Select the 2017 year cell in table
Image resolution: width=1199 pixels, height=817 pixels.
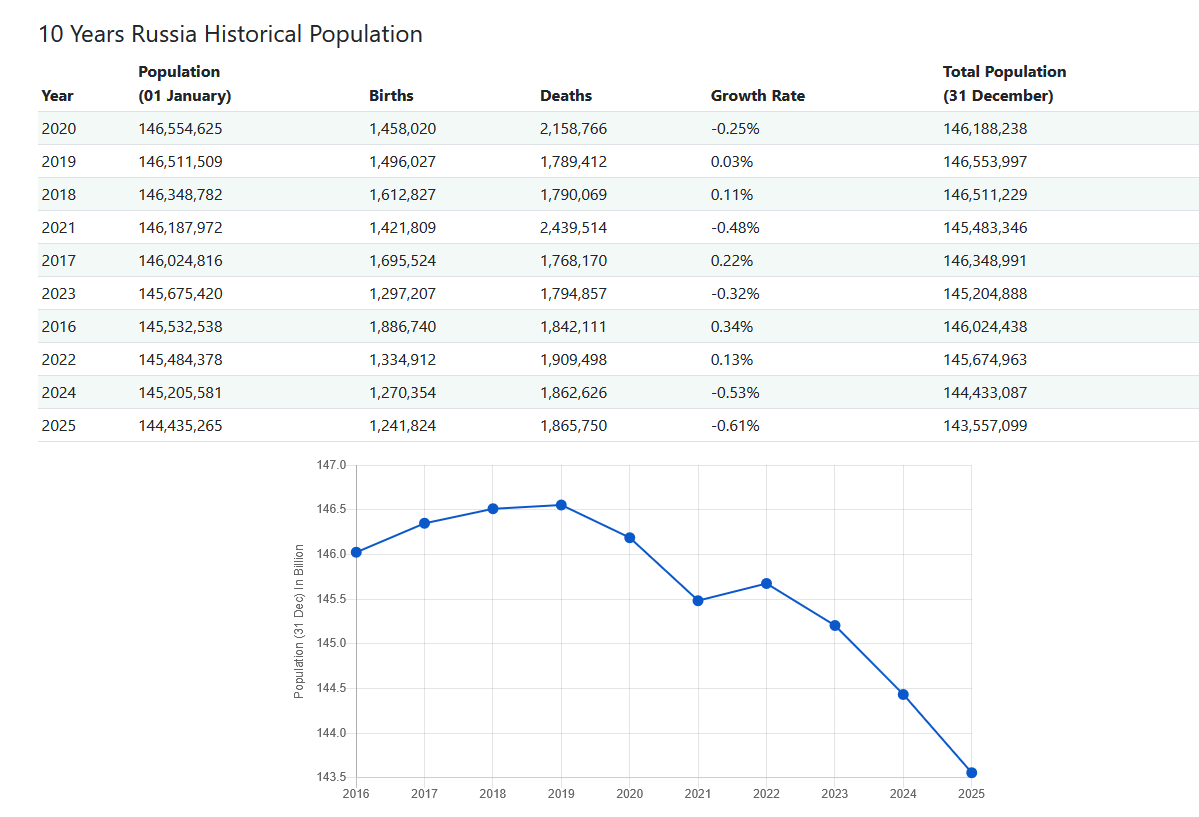(59, 260)
